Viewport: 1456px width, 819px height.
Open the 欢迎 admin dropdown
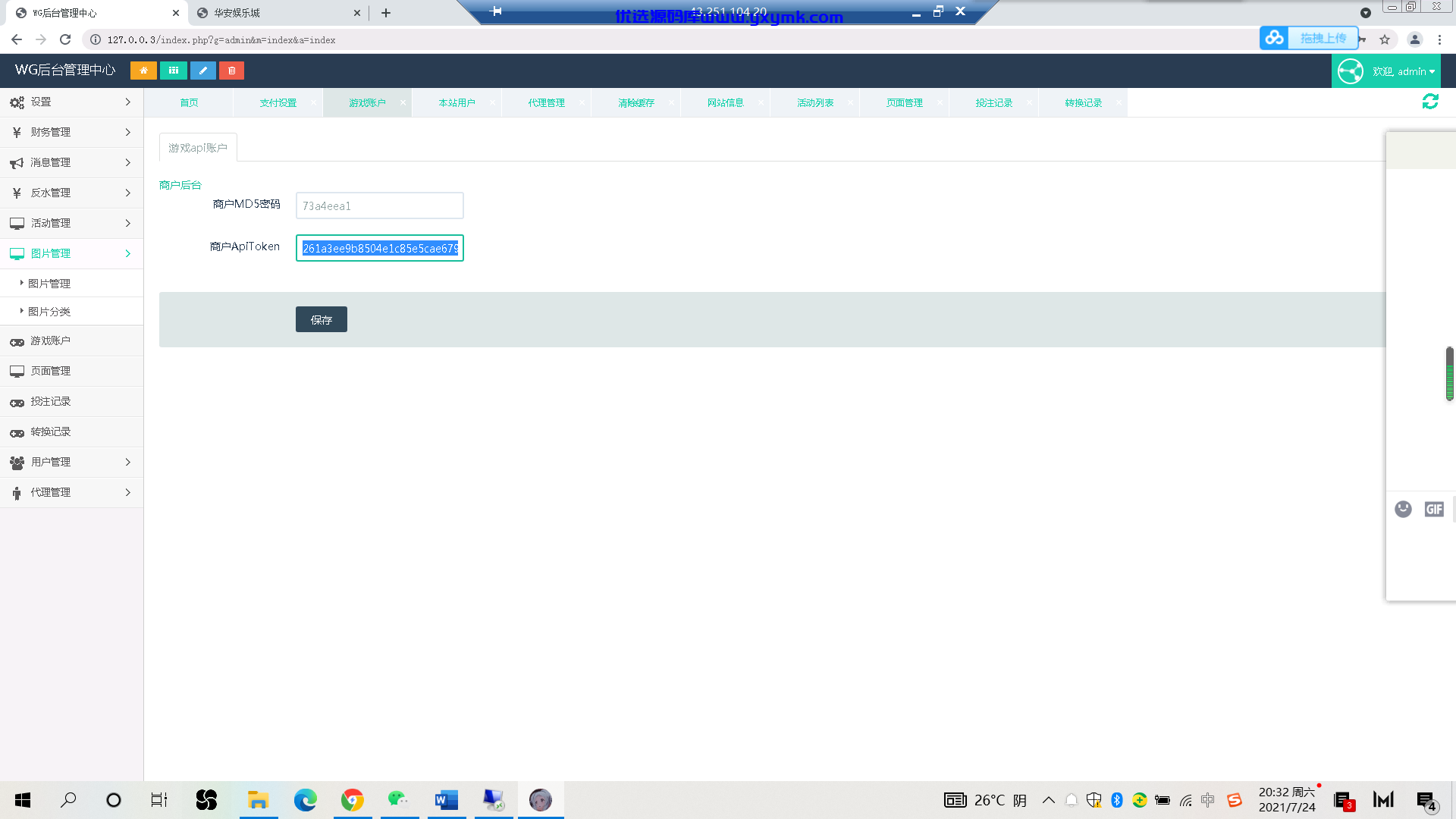point(1386,71)
